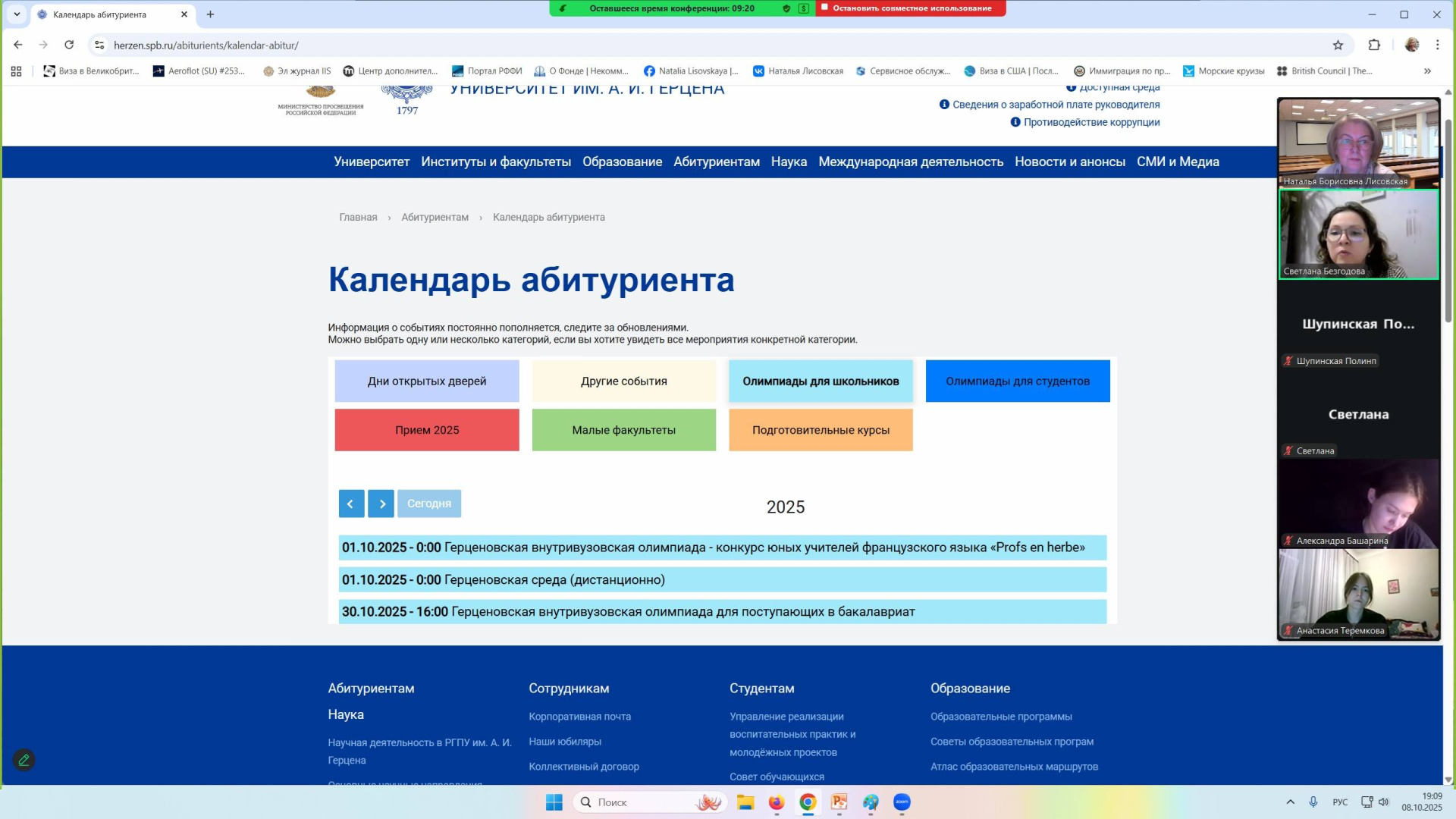The image size is (1456, 819).
Task: Go to the next calendar period
Action: [x=381, y=504]
